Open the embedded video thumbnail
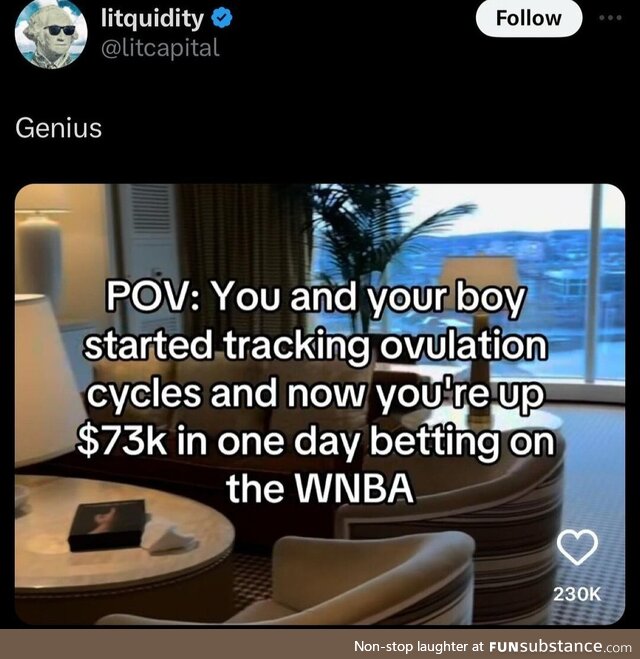This screenshot has width=640, height=659. pos(320,404)
